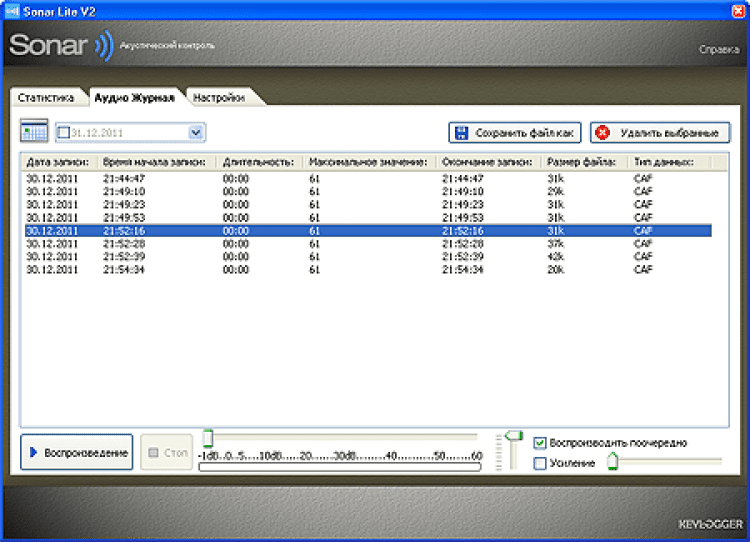750x542 pixels.
Task: Select the recording row starting 21:54:34
Action: pyautogui.click(x=368, y=269)
